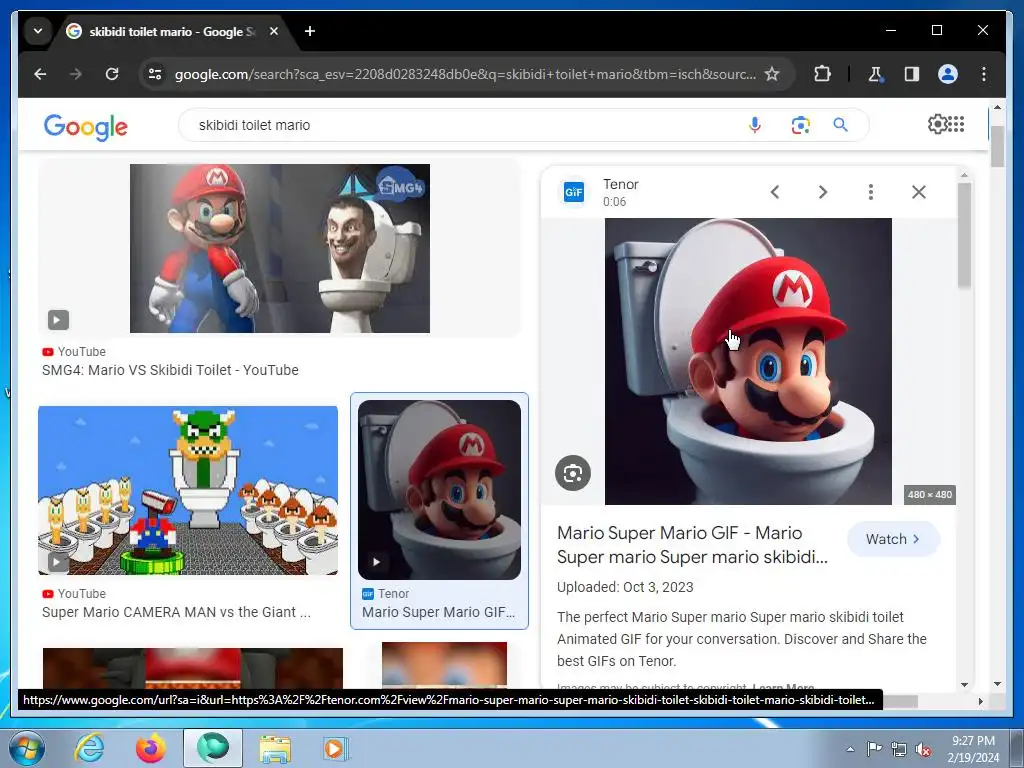Open Mario Super Mario GIF preview title
The height and width of the screenshot is (768, 1024).
point(692,545)
